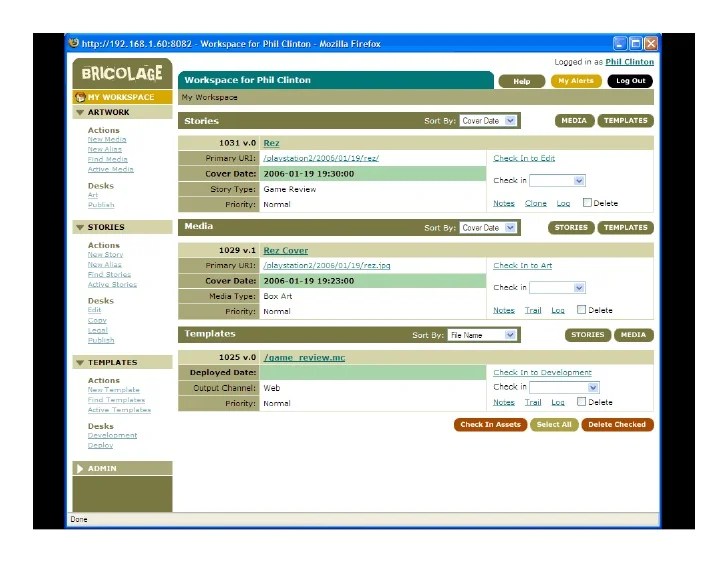Viewport: 728px width, 563px height.
Task: Expand the ADMIN sidebar section
Action: (80, 468)
